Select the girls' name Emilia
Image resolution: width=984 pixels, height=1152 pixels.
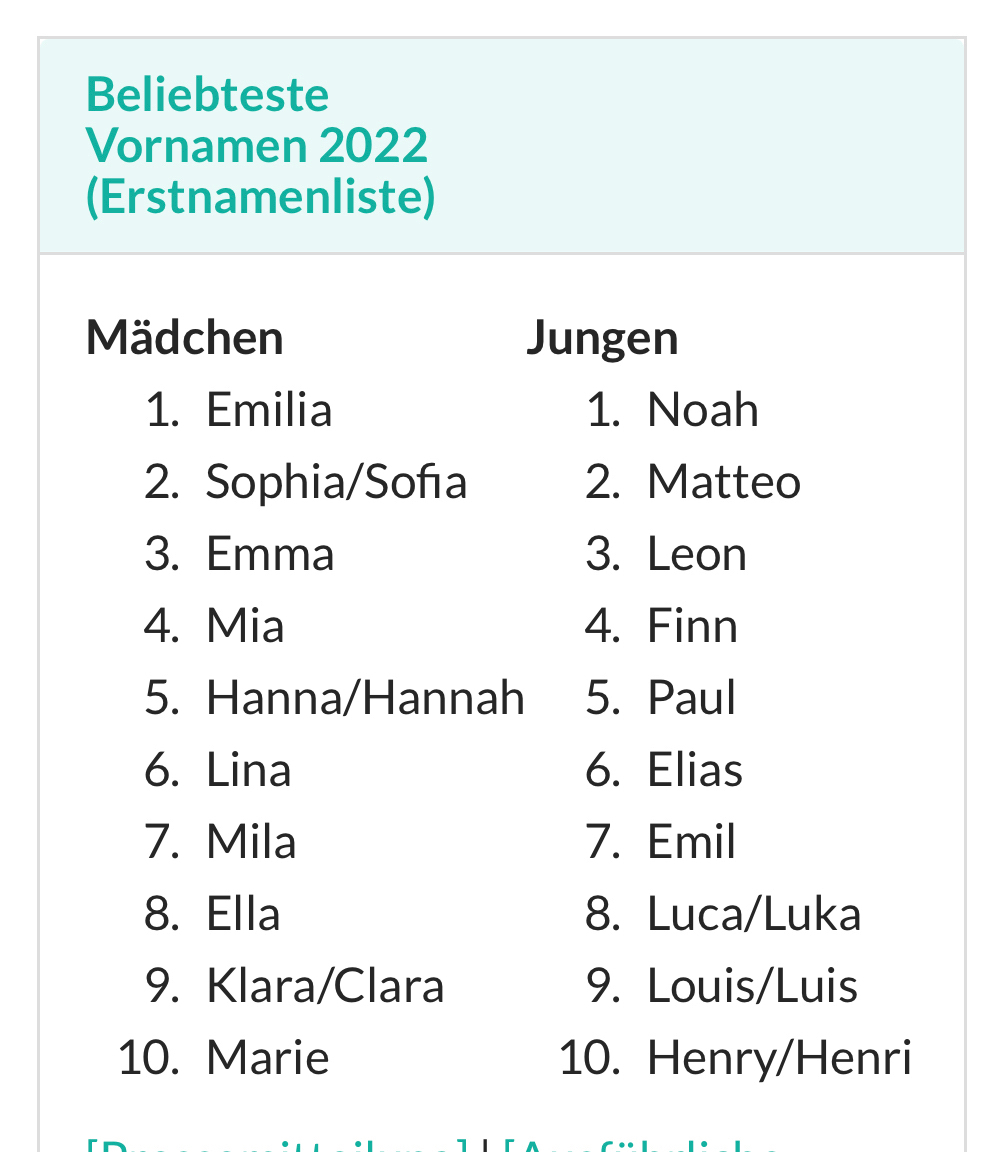point(269,410)
